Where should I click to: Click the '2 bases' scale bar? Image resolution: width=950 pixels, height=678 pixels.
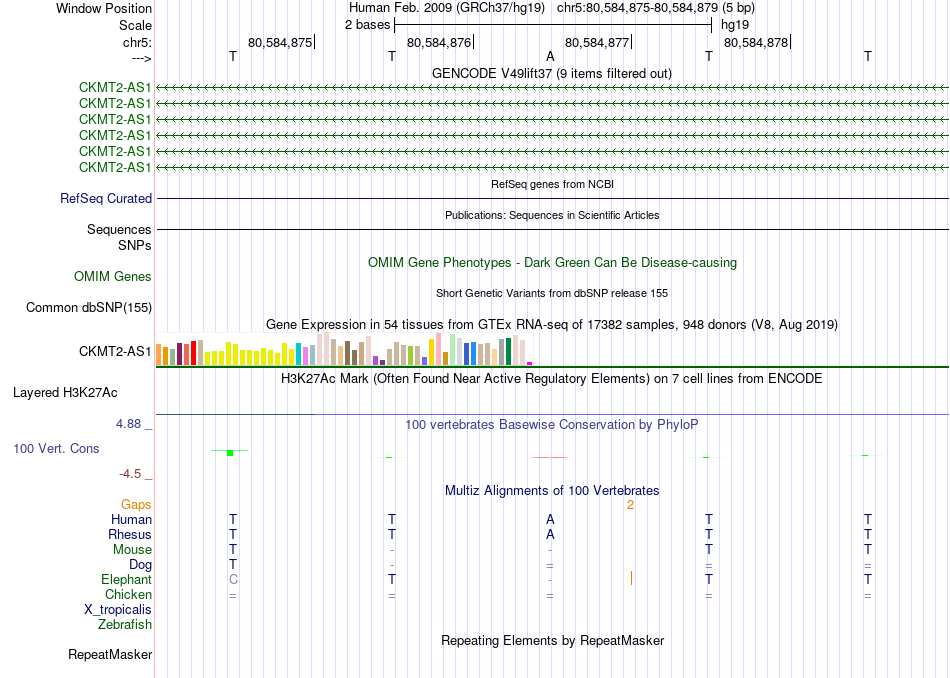pyautogui.click(x=553, y=25)
